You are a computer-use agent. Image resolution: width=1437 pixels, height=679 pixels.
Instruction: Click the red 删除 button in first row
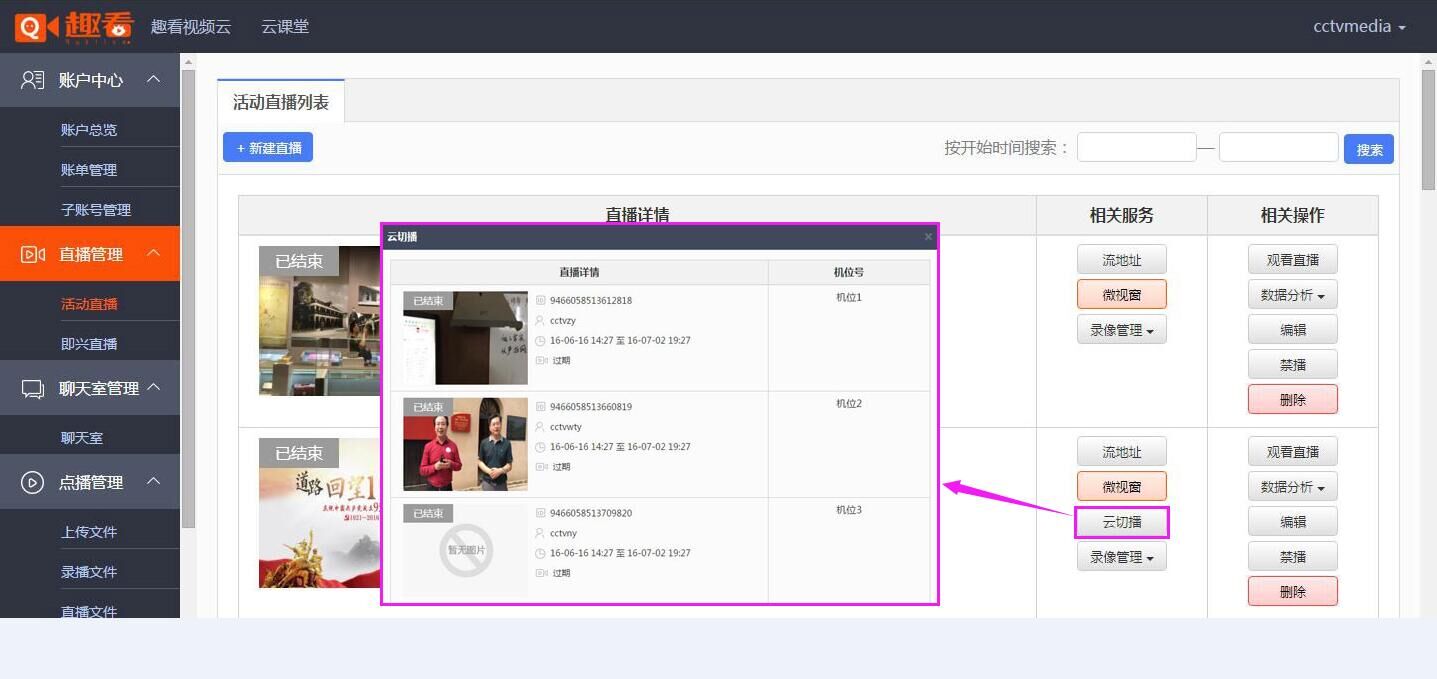[1292, 399]
